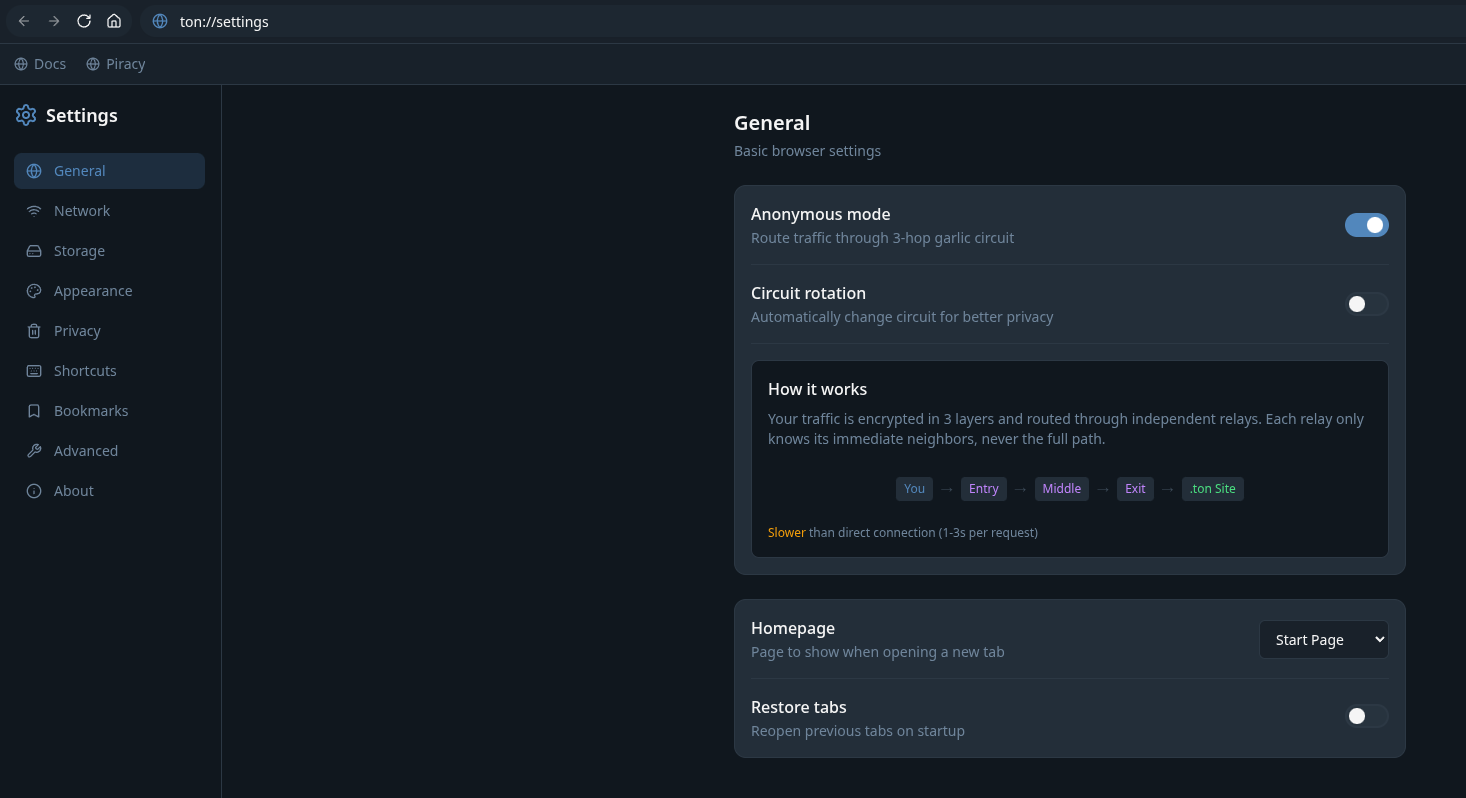Click the browser back arrow icon
This screenshot has width=1466, height=798.
[x=24, y=21]
